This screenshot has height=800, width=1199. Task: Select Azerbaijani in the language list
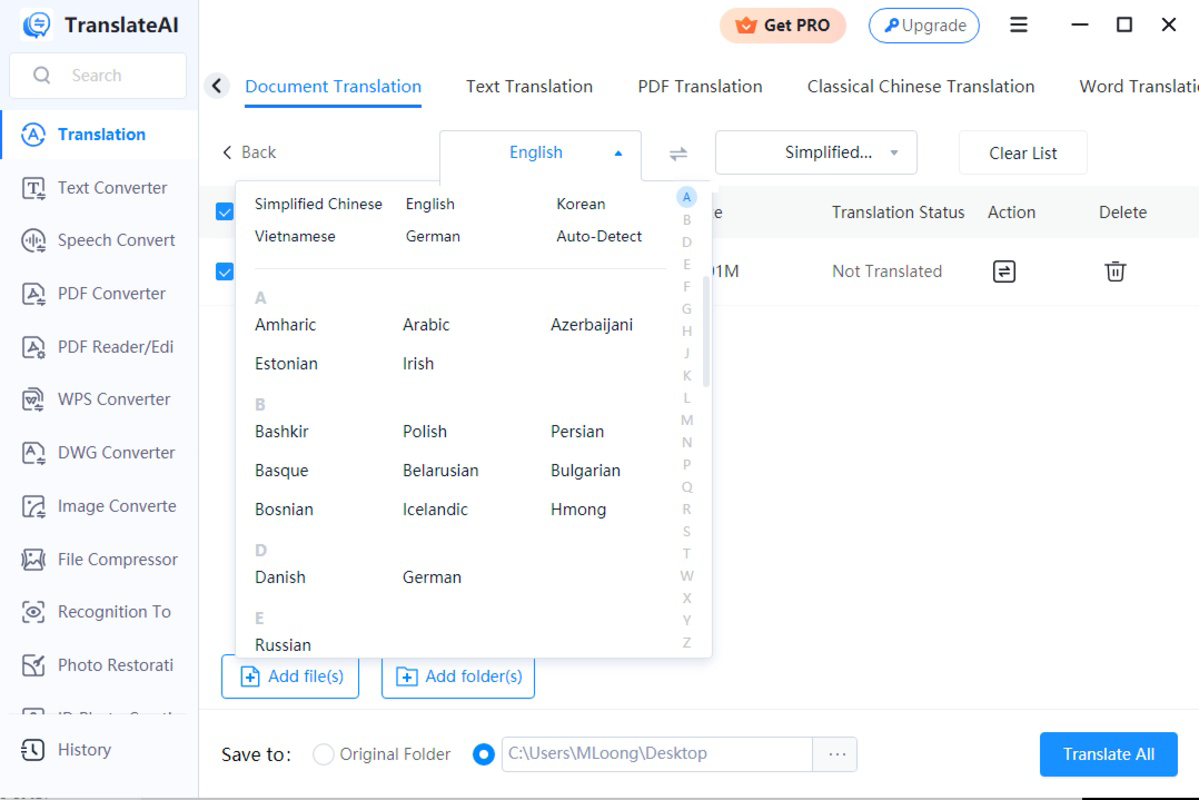(x=591, y=325)
